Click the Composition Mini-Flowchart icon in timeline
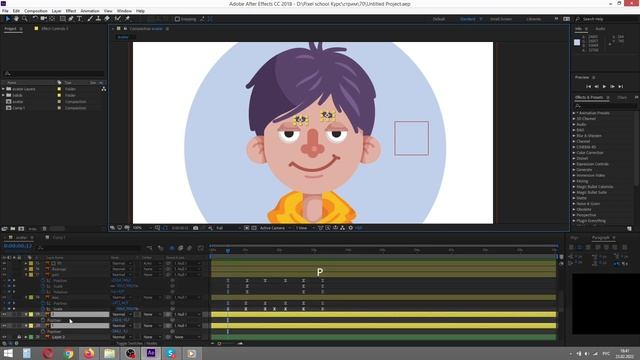 149,248
